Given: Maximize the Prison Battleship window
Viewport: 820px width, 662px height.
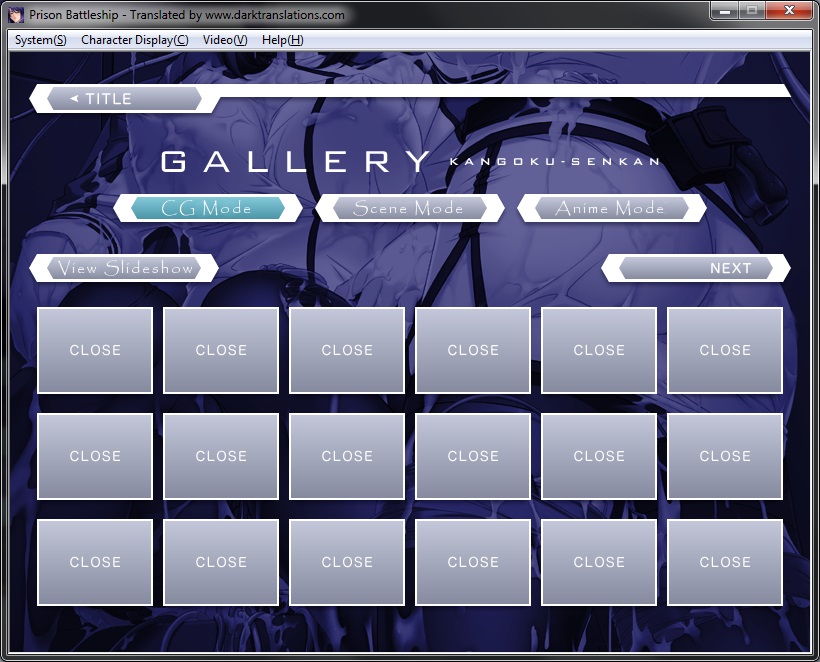Looking at the screenshot, I should pos(752,10).
